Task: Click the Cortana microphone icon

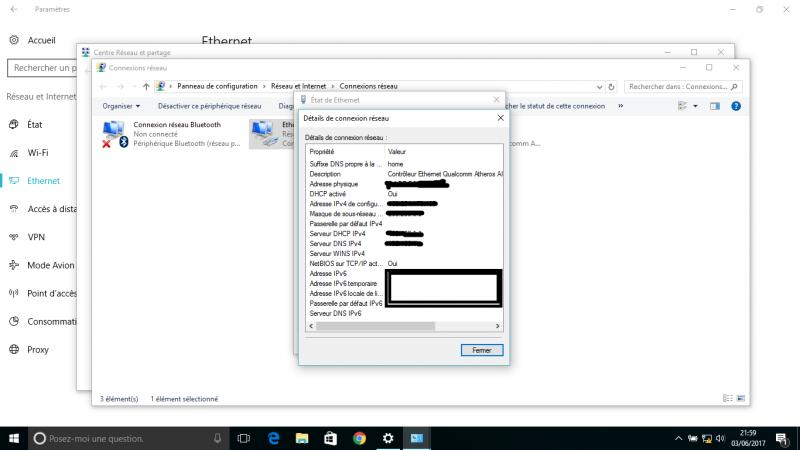Action: (217, 438)
